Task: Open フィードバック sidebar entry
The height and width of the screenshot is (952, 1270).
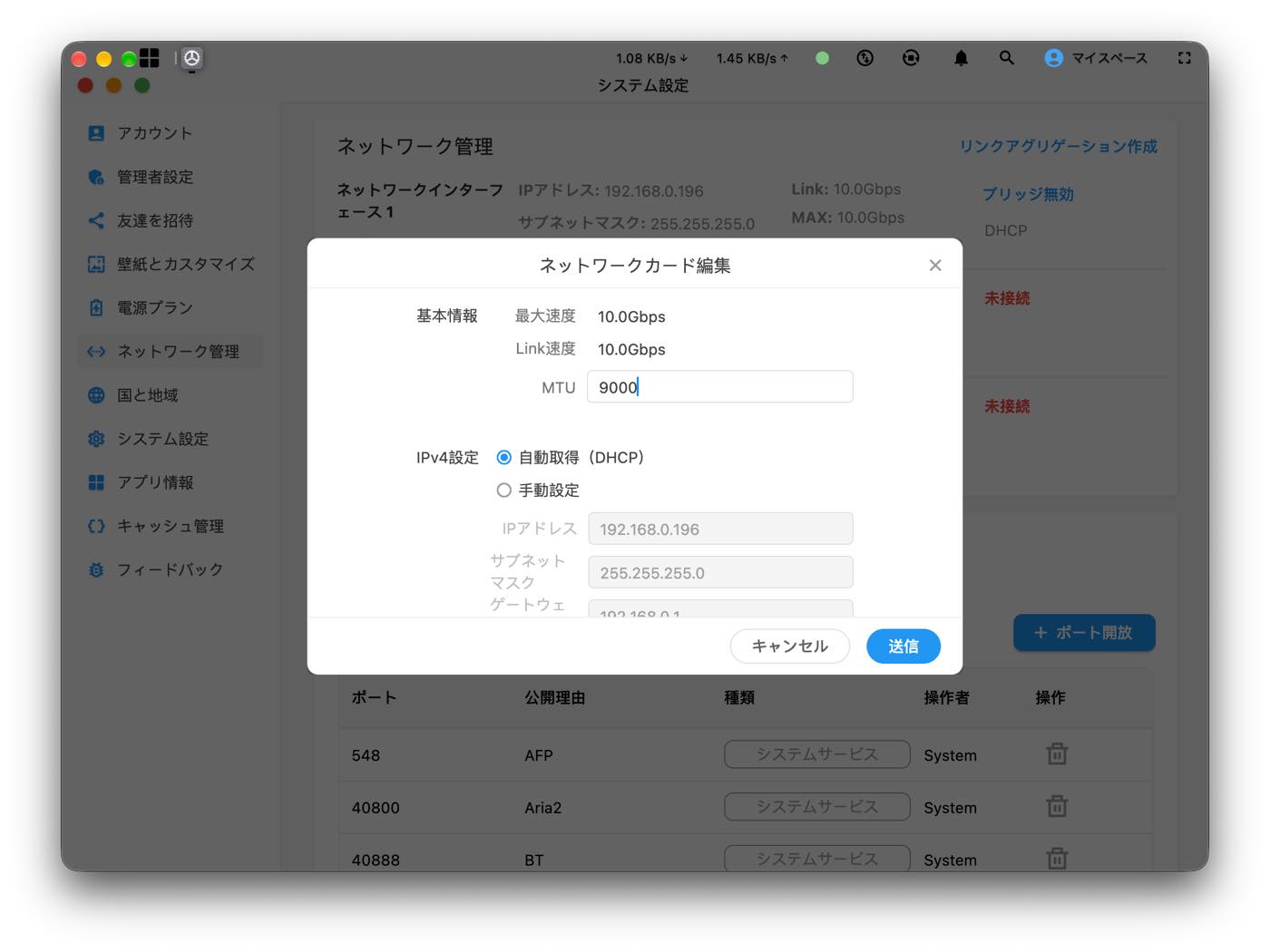Action: (x=171, y=569)
